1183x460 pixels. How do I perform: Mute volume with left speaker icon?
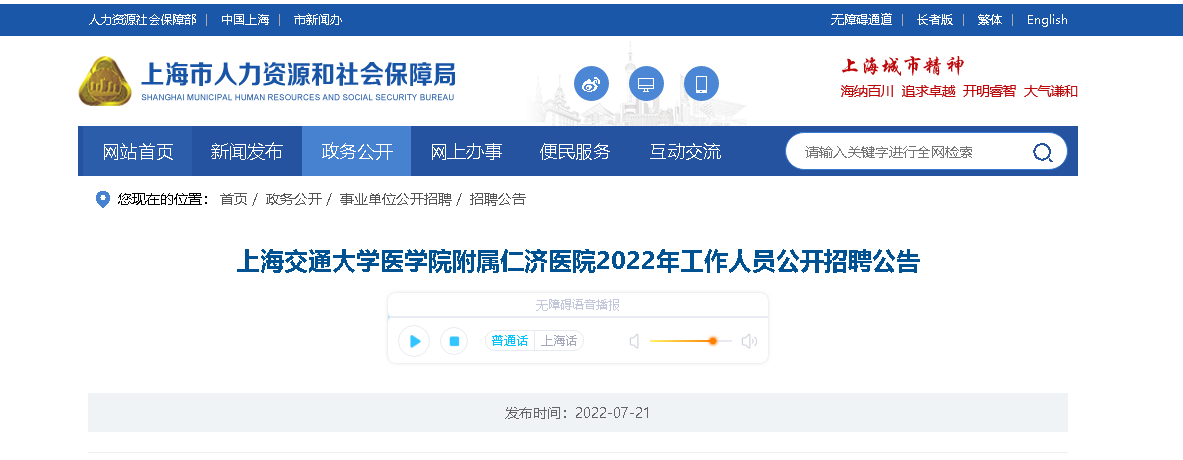pos(634,342)
